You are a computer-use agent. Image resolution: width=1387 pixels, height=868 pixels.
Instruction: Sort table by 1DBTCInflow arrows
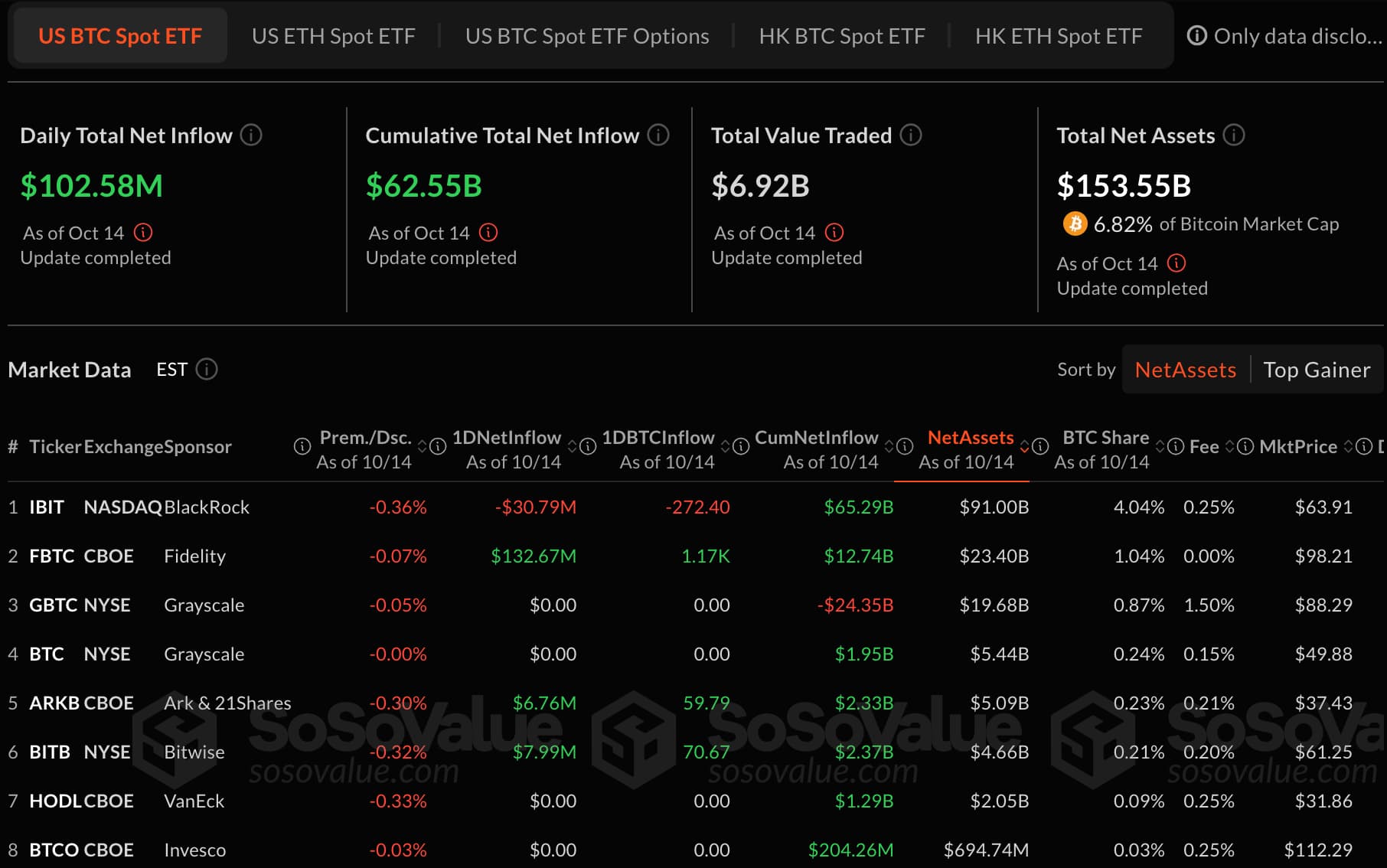pyautogui.click(x=726, y=446)
